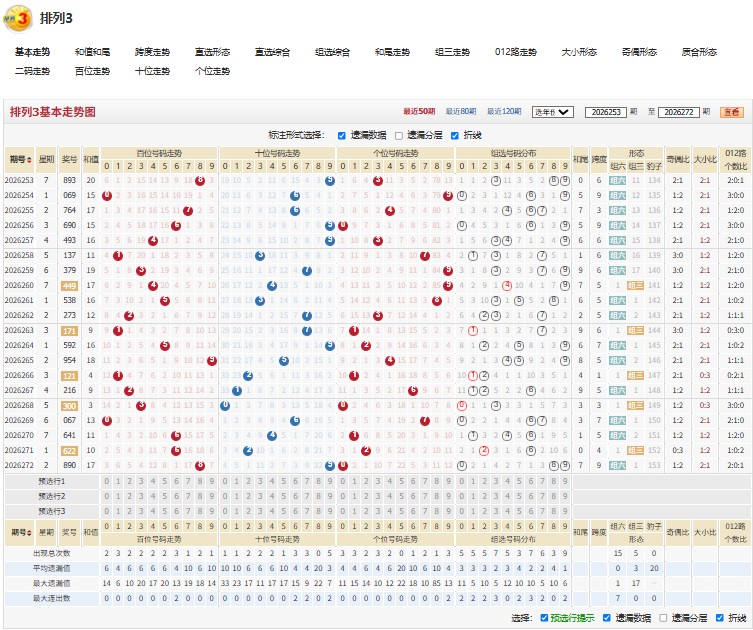Viewport: 753px width, 630px height.
Task: Enable the top 遗漏分层 checkbox
Action: click(x=399, y=136)
